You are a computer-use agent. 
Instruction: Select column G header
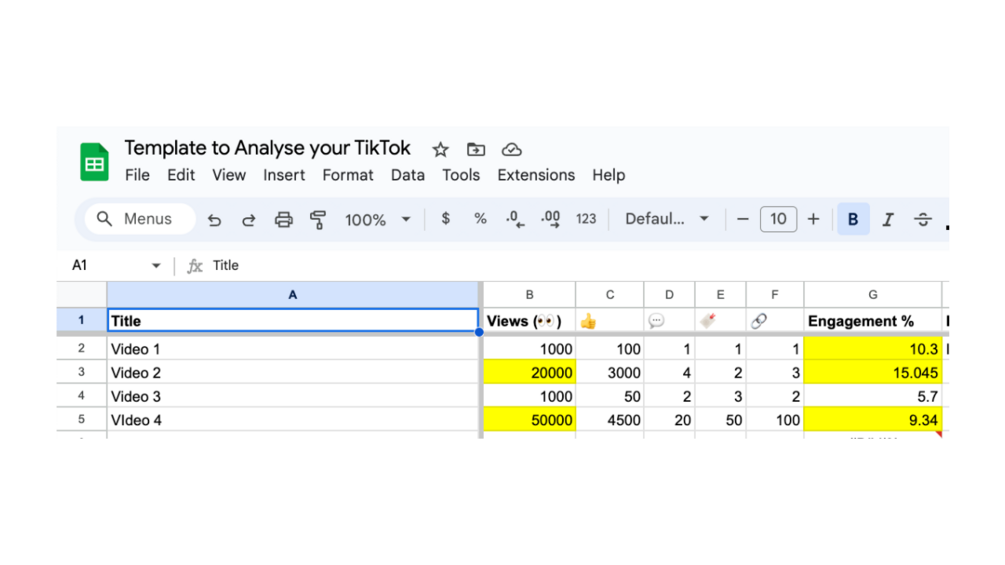tap(873, 295)
